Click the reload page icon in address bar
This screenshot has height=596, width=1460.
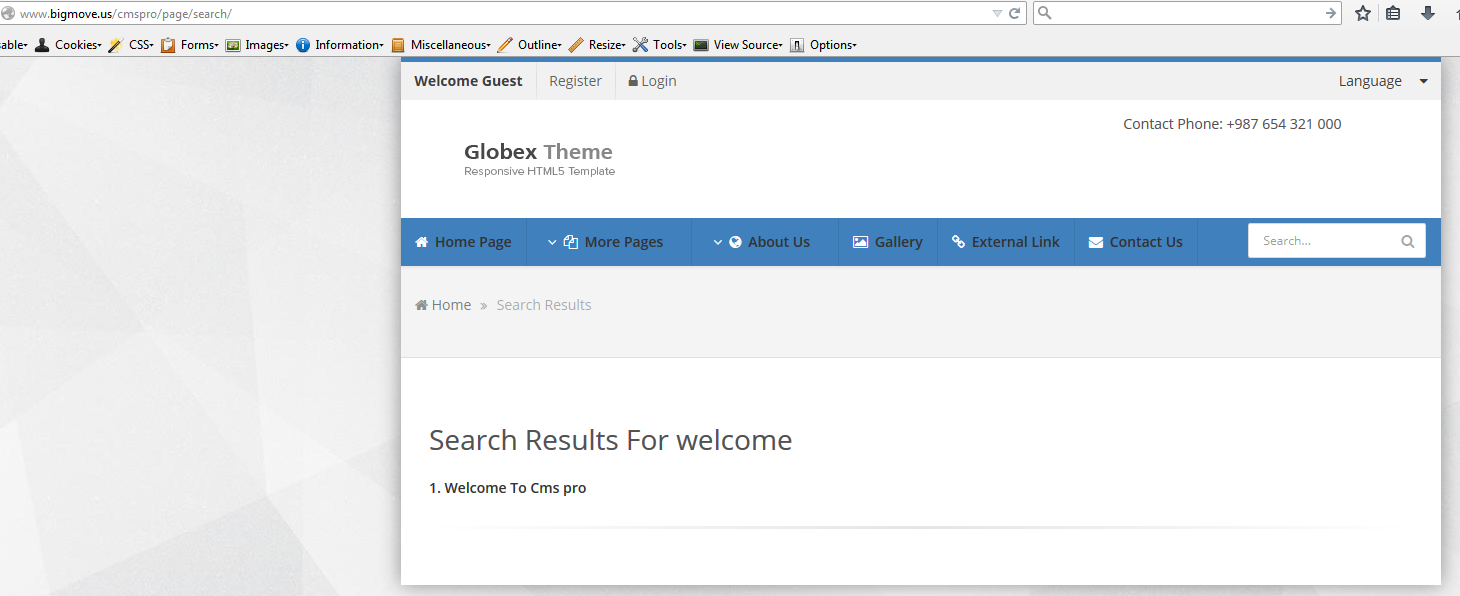coord(1015,14)
